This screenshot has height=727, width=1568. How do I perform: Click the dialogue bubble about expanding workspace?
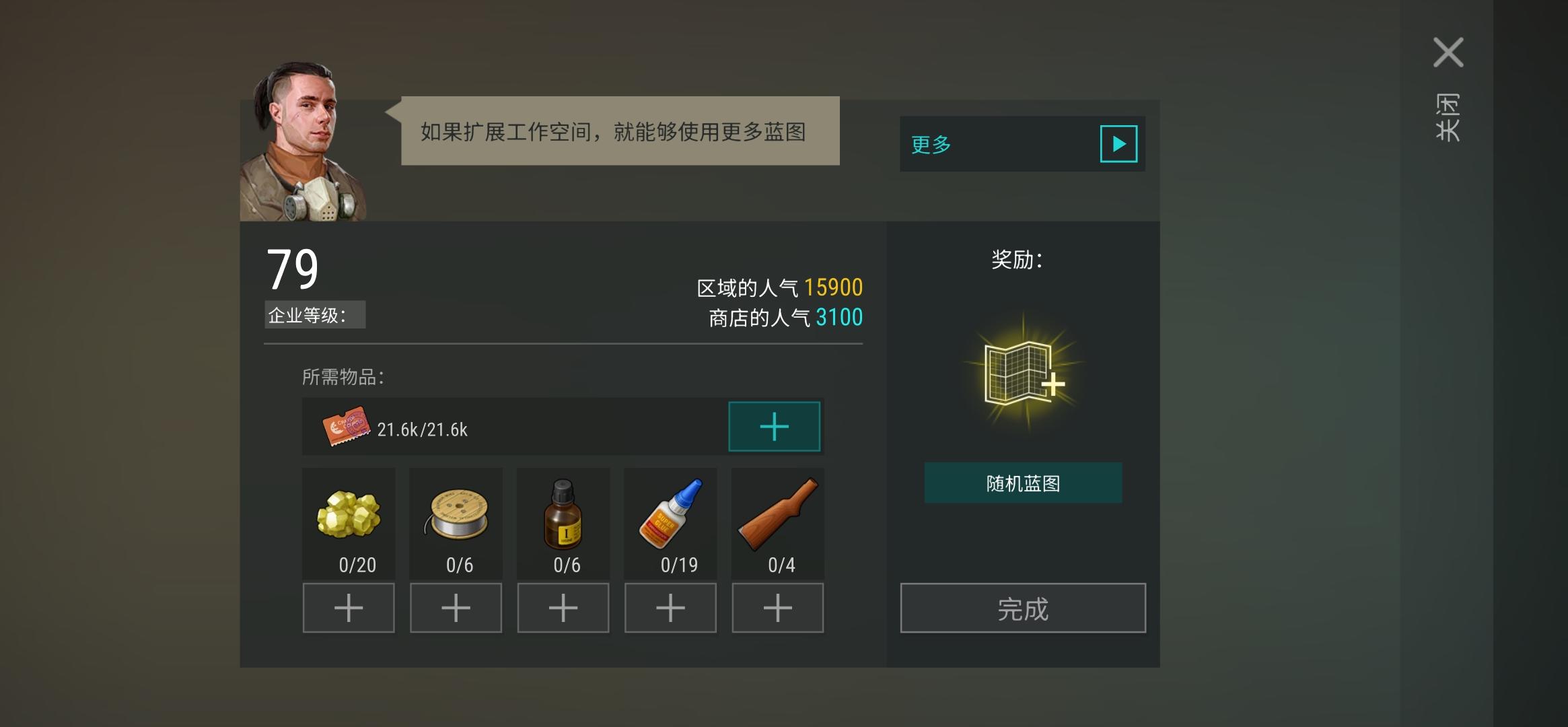pos(620,131)
